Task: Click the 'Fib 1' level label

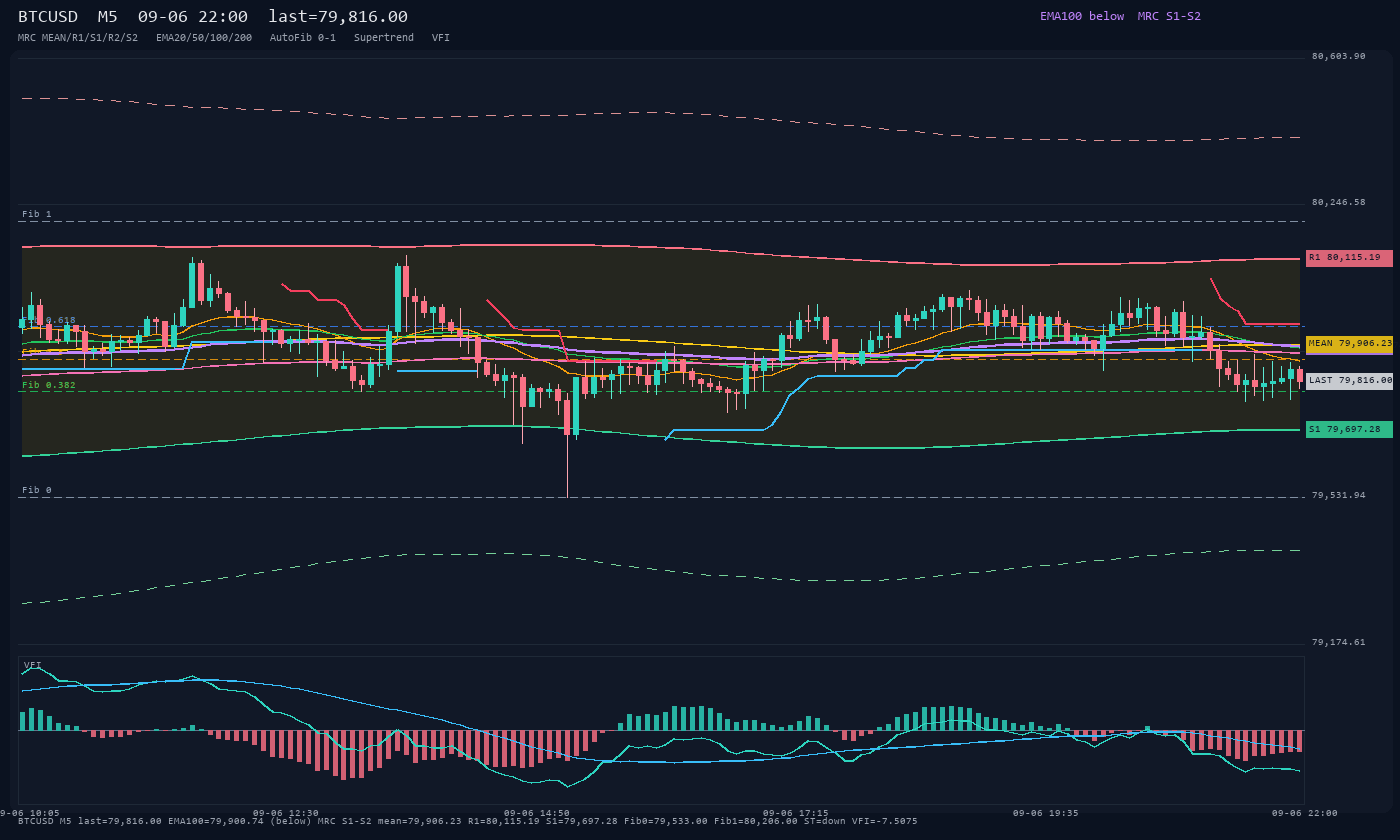Action: 37,214
